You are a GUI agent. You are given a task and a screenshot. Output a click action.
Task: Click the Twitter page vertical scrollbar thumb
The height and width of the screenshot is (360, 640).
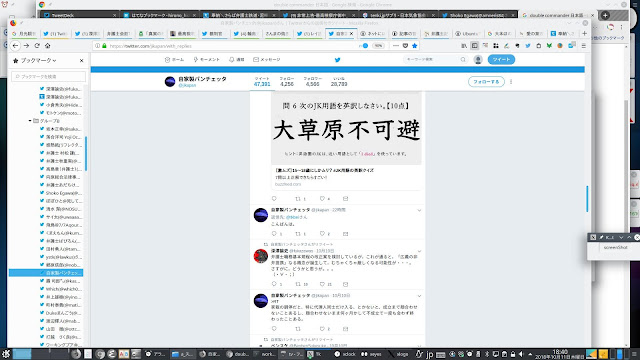pyautogui.click(x=587, y=199)
